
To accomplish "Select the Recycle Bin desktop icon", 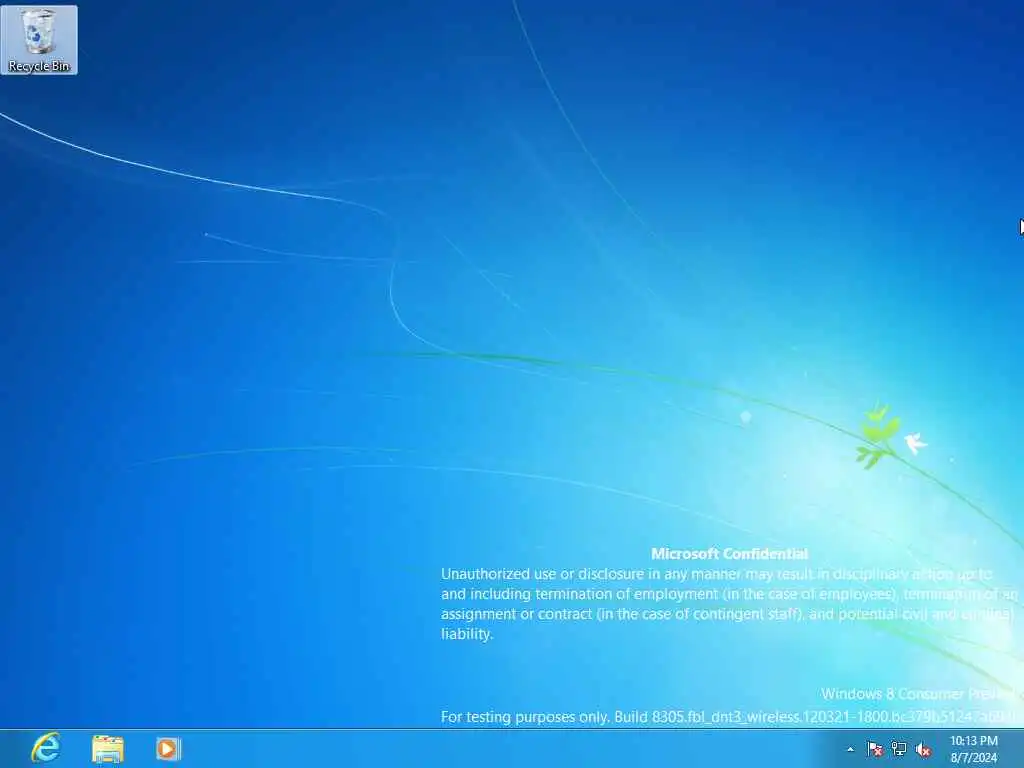I will pos(39,40).
